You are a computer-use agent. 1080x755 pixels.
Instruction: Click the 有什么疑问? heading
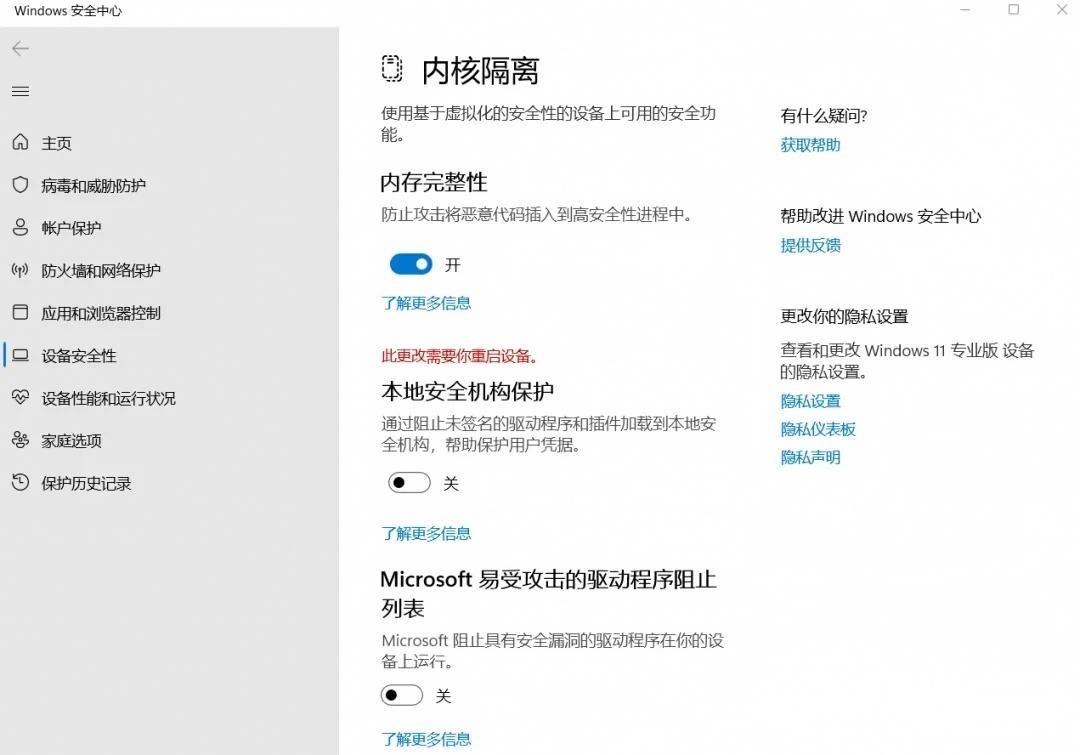pyautogui.click(x=824, y=116)
